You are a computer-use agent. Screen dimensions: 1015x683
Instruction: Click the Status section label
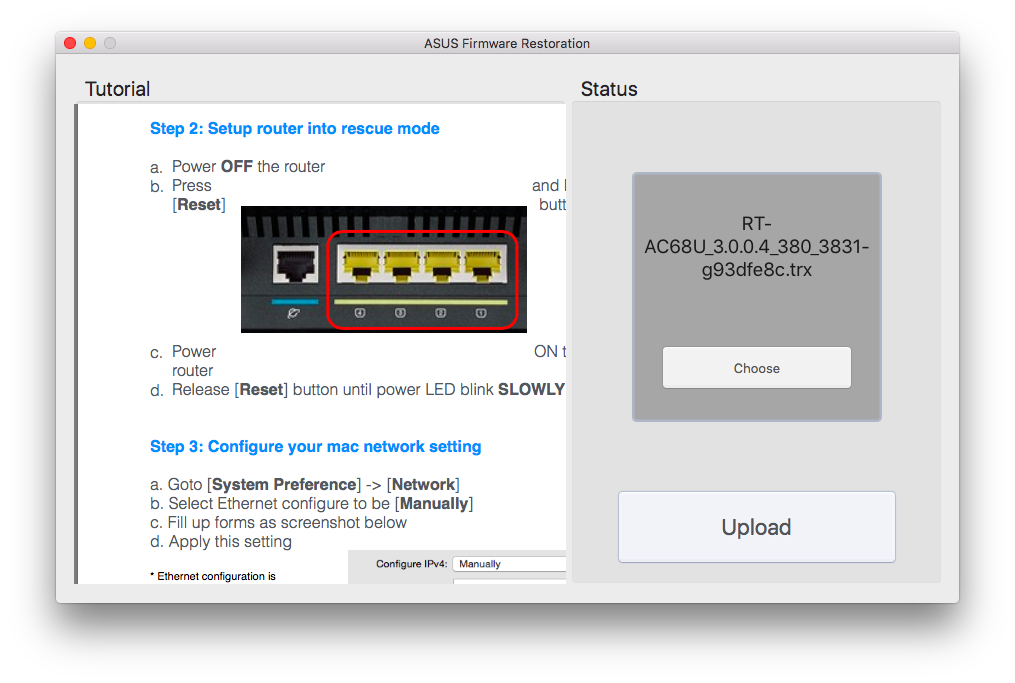[608, 89]
